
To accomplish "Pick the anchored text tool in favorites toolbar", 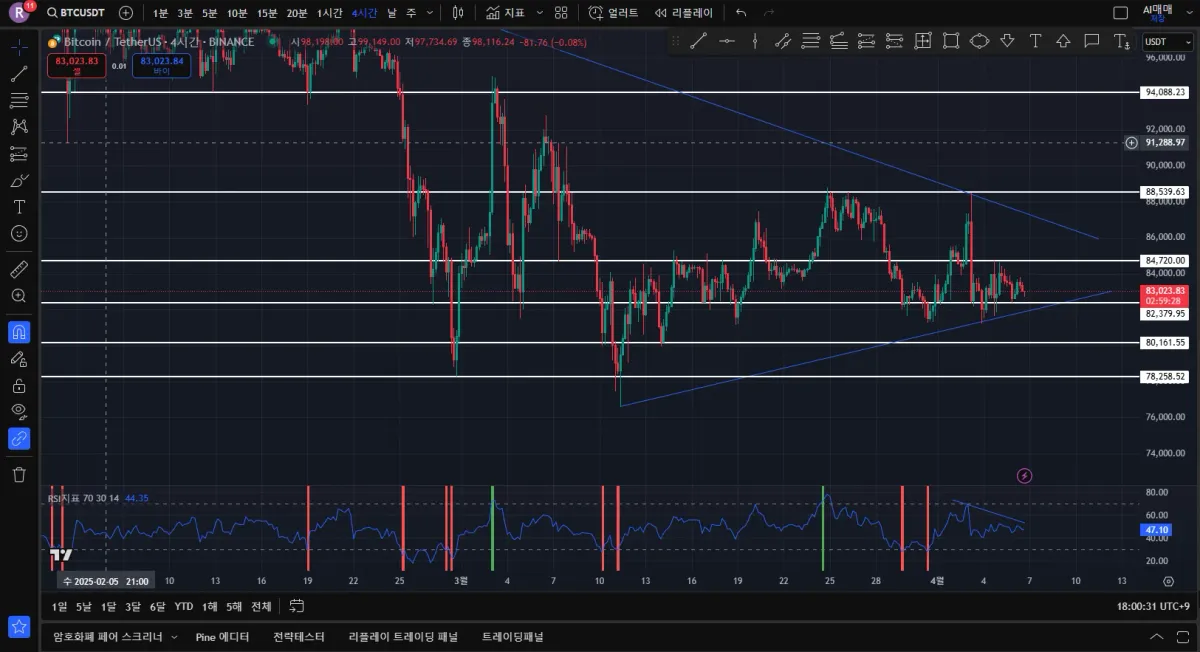I will [x=1122, y=41].
